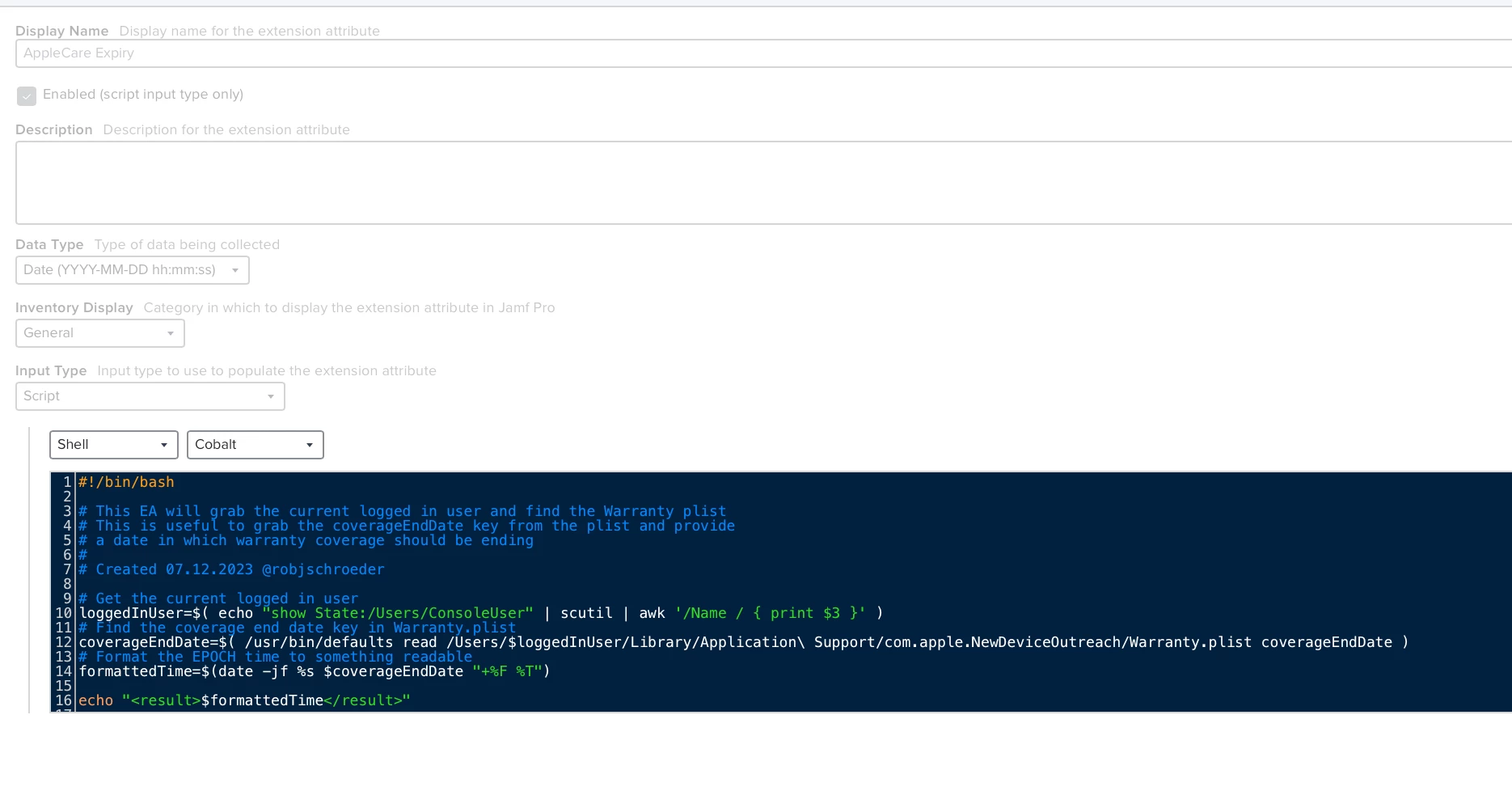Click the echo result line in script

[244, 700]
